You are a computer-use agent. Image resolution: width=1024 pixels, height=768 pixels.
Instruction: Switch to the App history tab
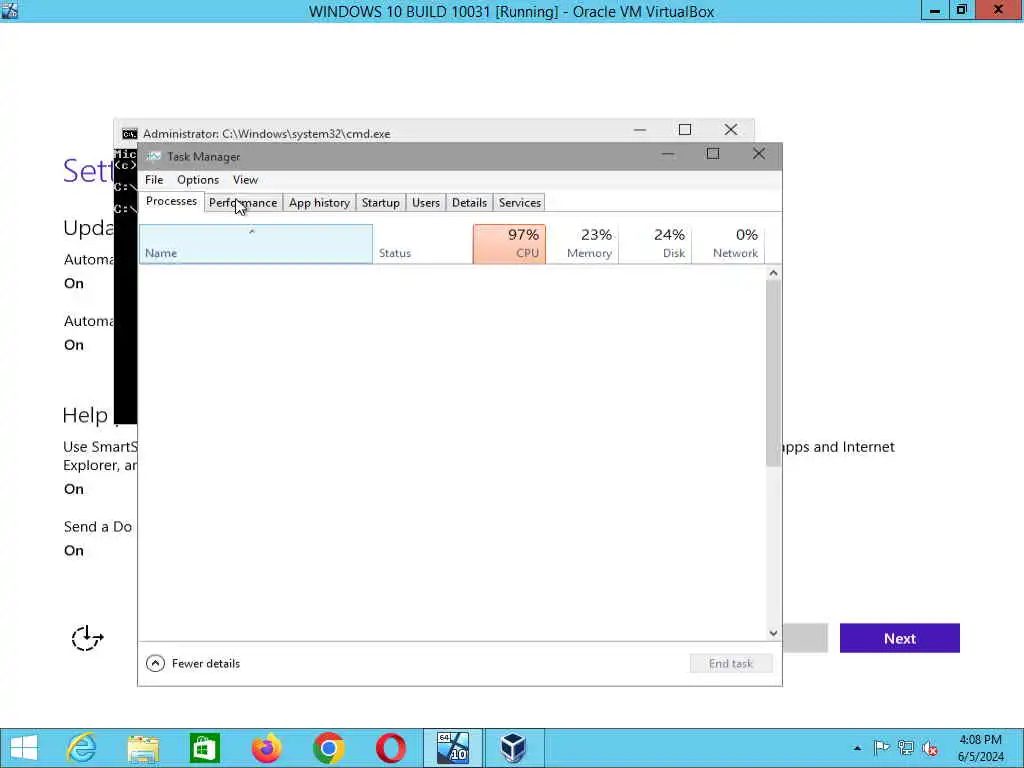[x=319, y=202]
